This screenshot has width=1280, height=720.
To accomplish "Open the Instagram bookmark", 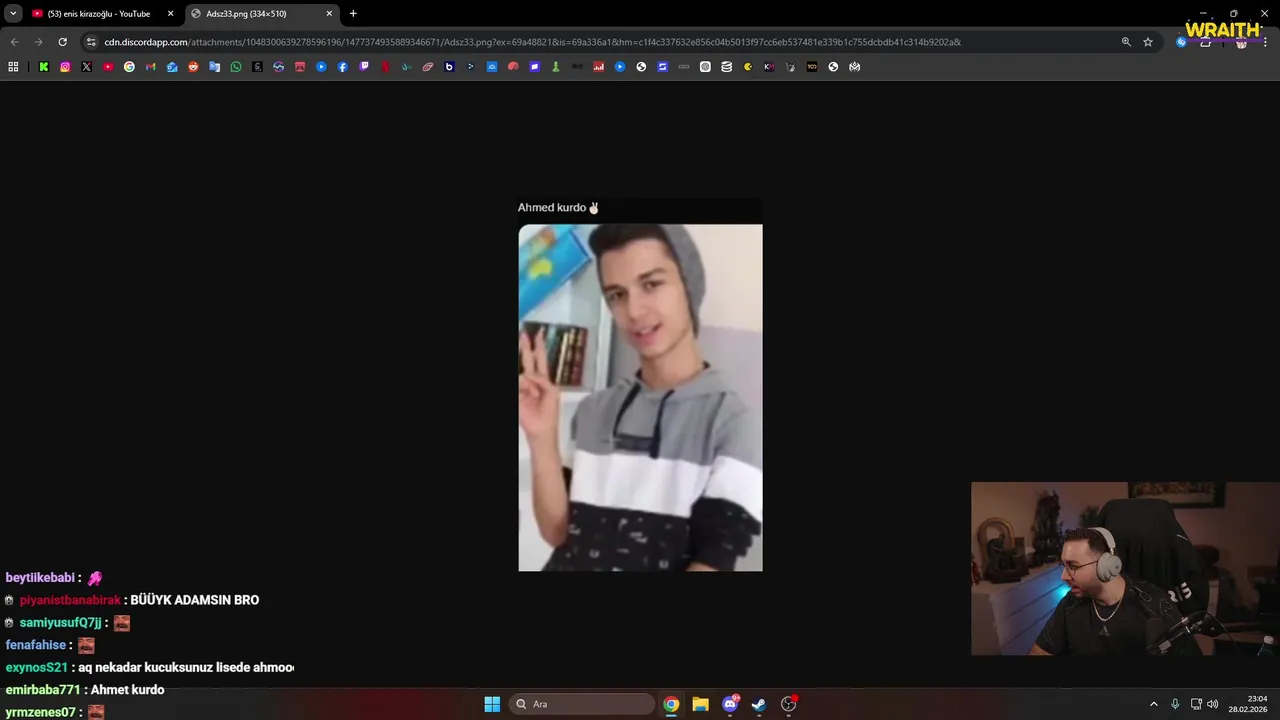I will pos(65,67).
